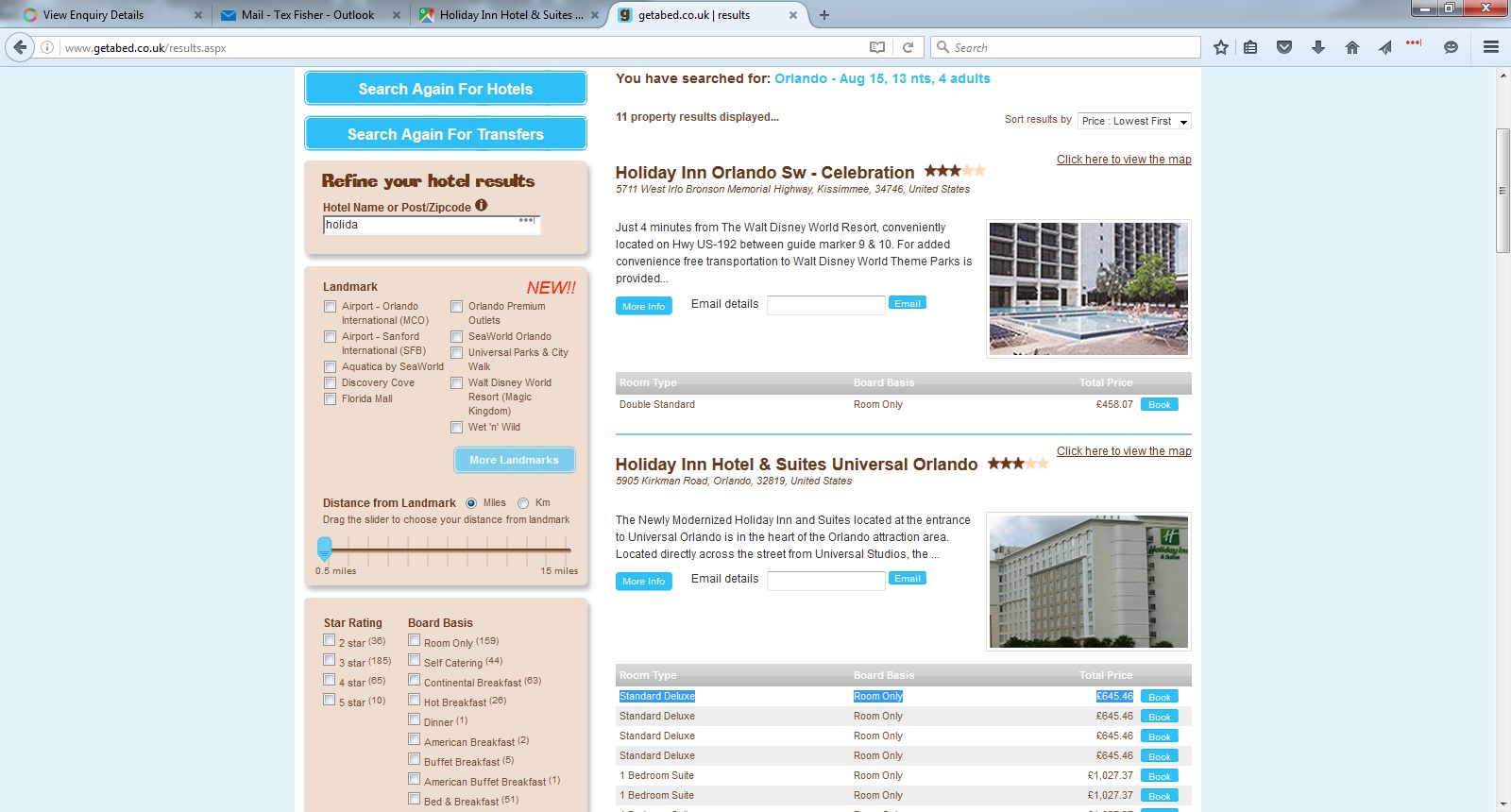The height and width of the screenshot is (812, 1511).
Task: Switch to Holiday Inn Hotel & Suites tab
Action: click(510, 15)
